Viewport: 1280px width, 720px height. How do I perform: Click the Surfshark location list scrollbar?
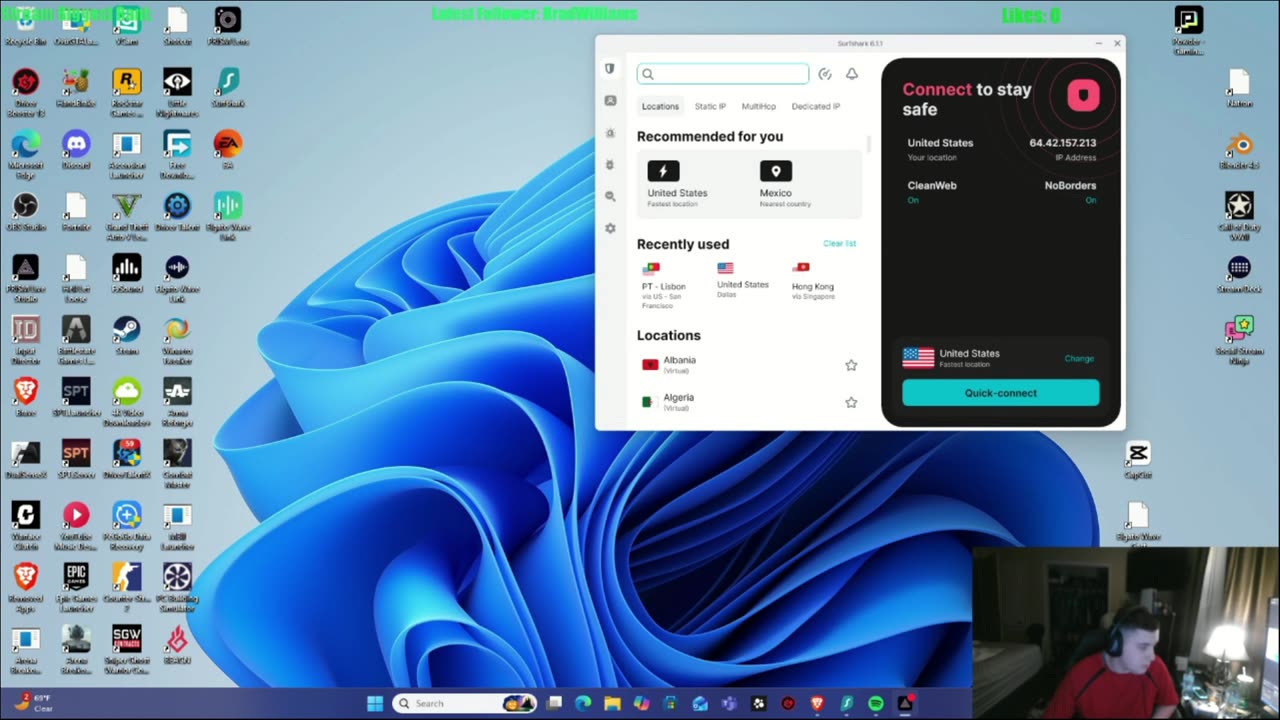[869, 144]
